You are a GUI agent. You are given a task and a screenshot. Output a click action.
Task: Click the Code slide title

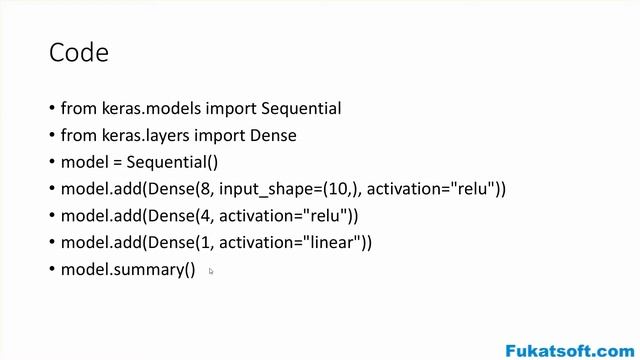click(x=79, y=53)
